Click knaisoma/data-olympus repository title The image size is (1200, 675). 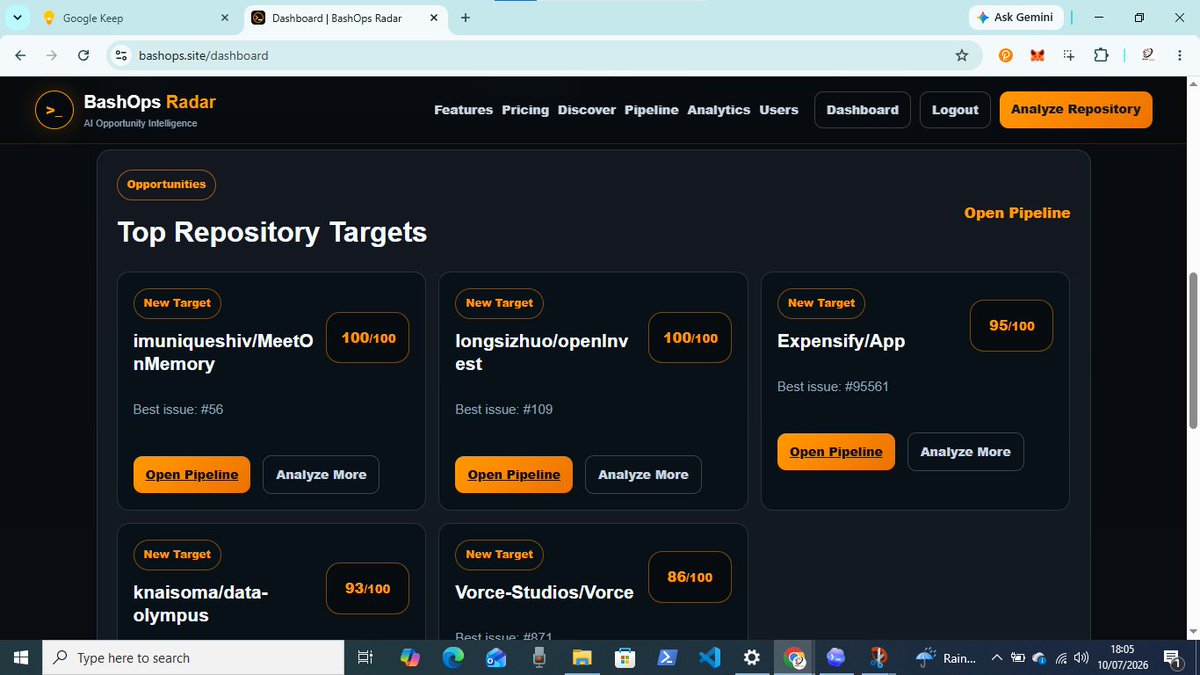coord(200,604)
